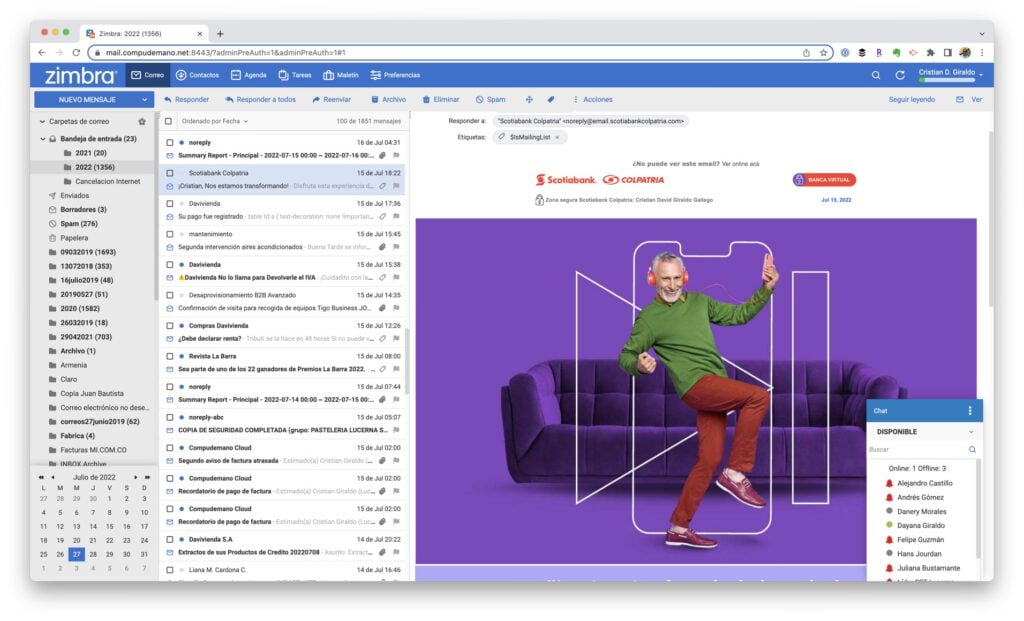Click the Archivo button
1024x621 pixels.
388,99
